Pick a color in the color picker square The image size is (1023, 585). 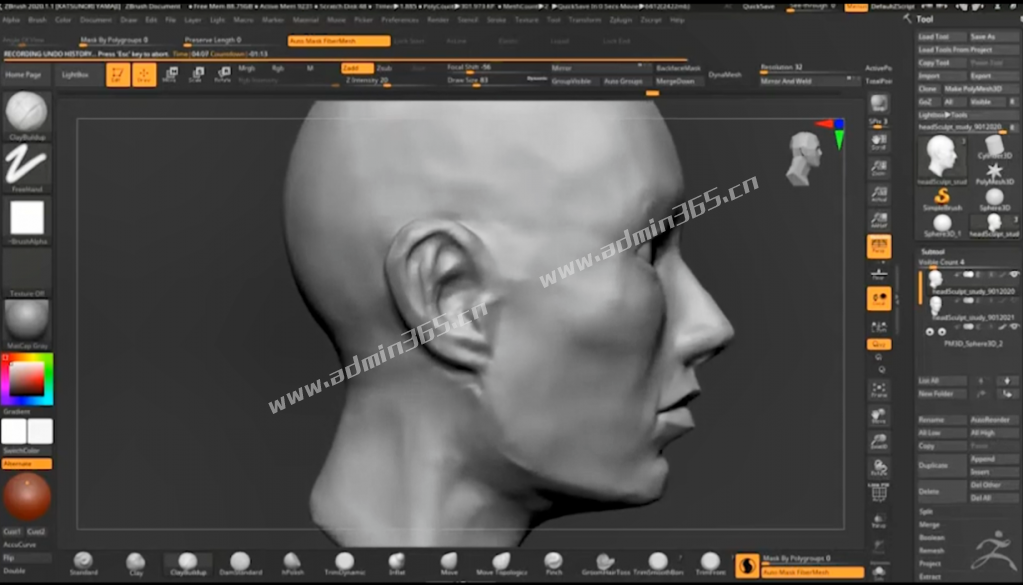(26, 378)
